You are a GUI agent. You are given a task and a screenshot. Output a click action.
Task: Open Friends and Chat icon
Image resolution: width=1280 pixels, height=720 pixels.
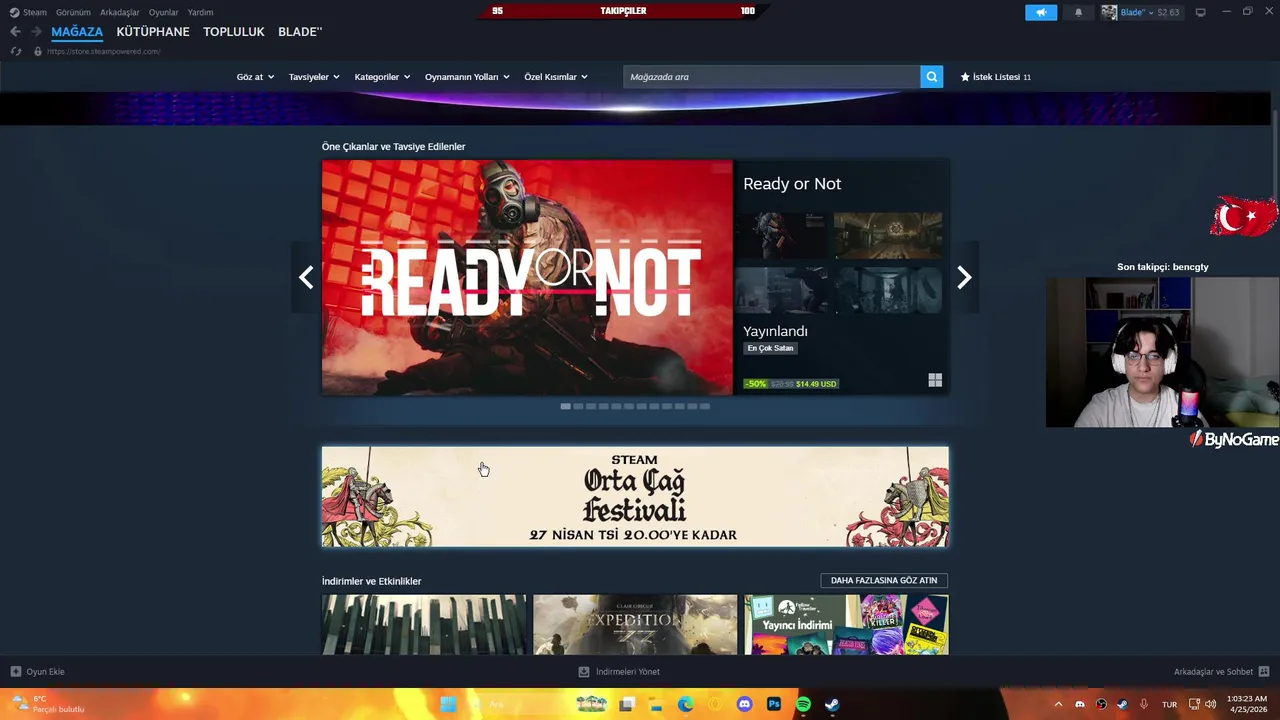[1264, 672]
